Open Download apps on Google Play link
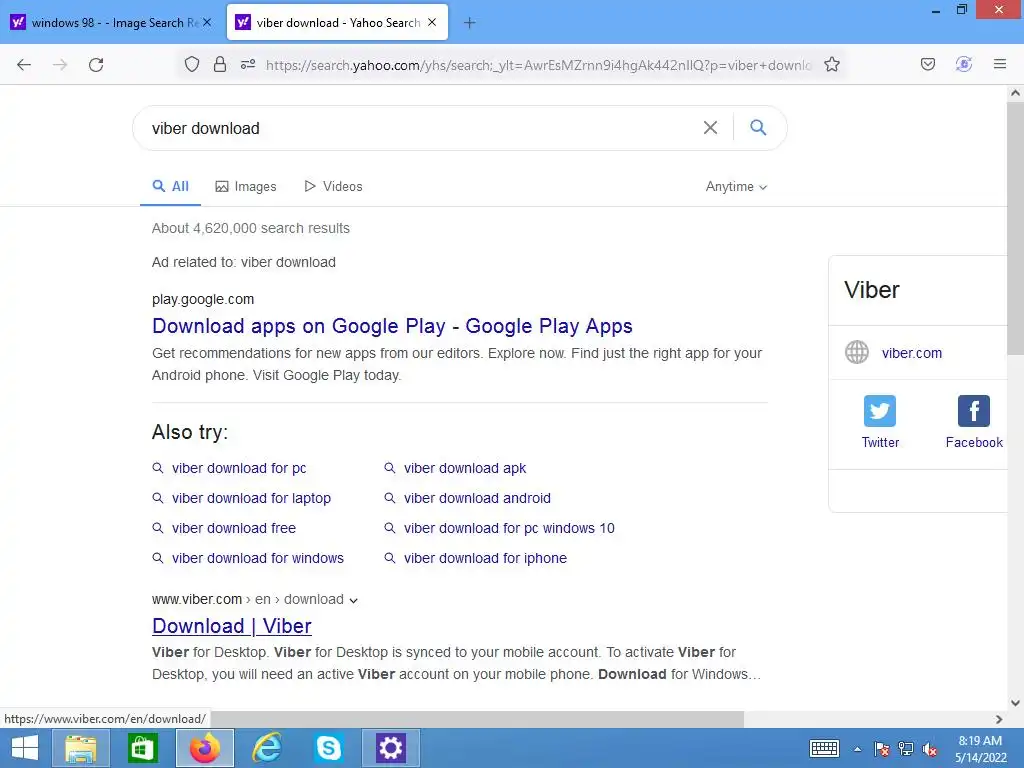The image size is (1024, 768). coord(392,326)
